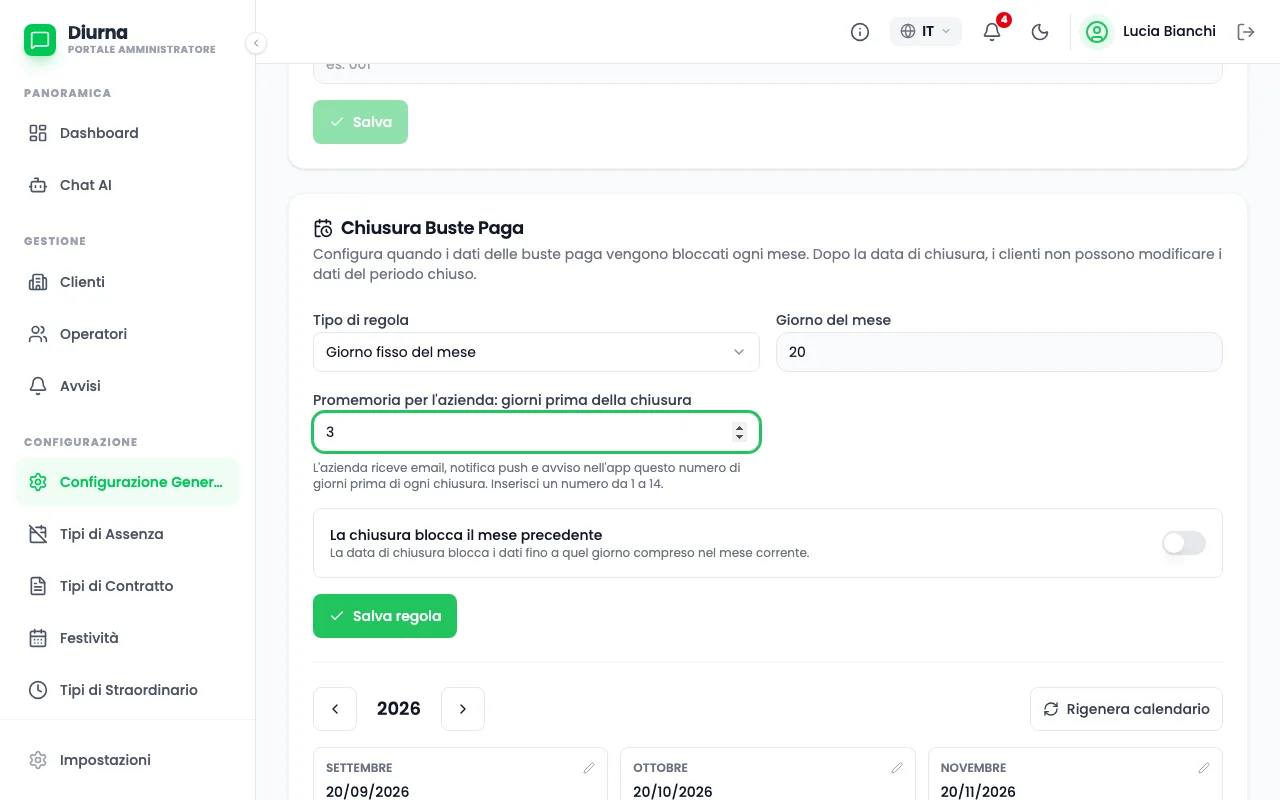
Task: Edit the Ottobre closing date pencil
Action: click(x=897, y=768)
